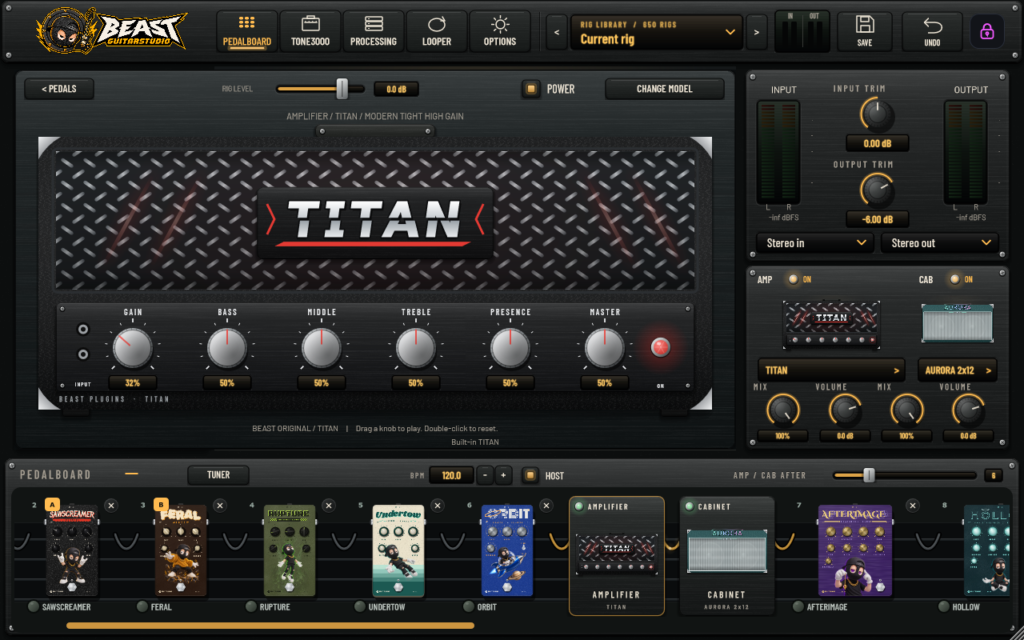Toggle the Host tempo sync
This screenshot has height=640, width=1024.
[530, 475]
